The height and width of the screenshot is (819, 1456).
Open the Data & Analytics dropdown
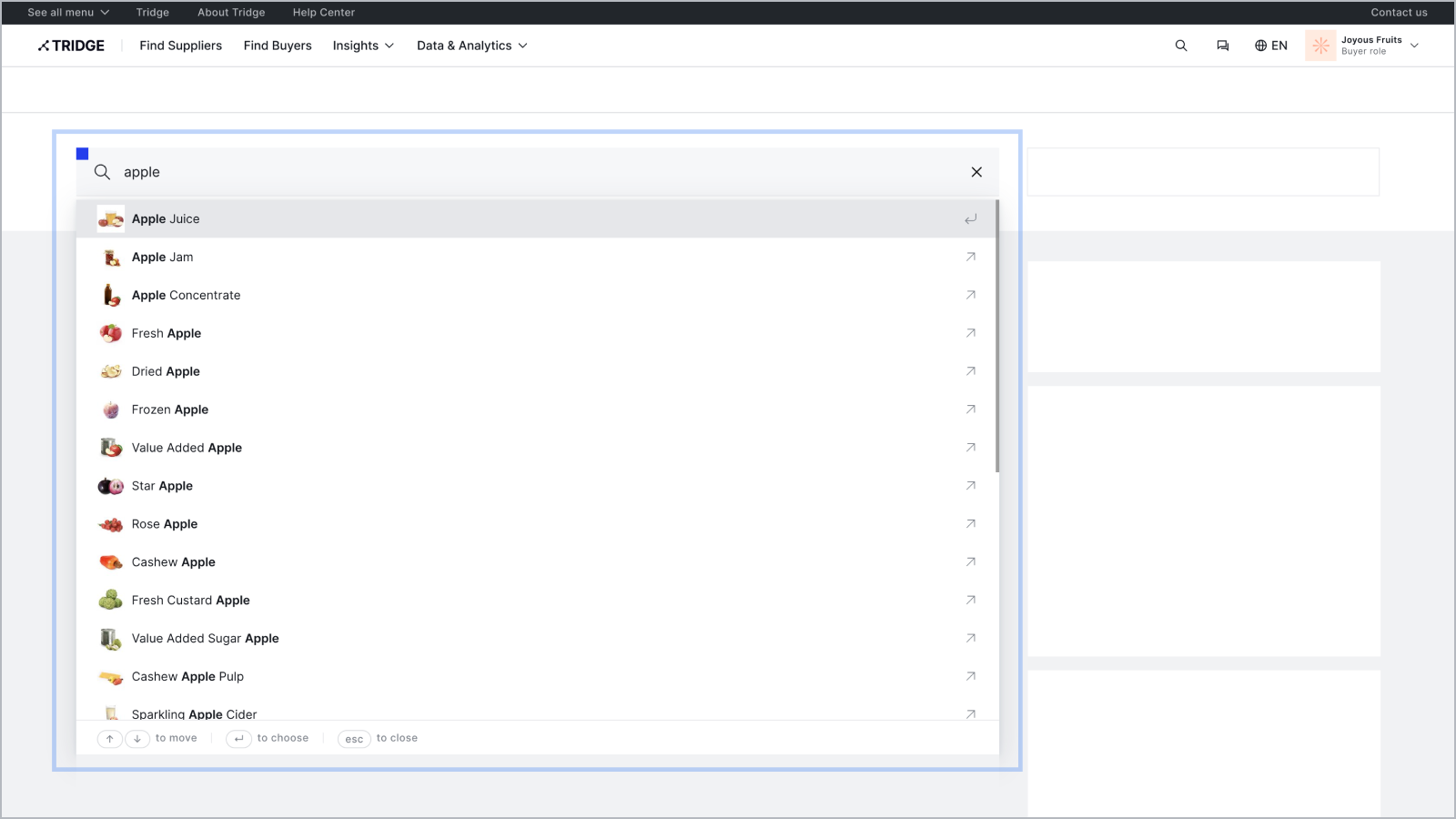(x=471, y=45)
